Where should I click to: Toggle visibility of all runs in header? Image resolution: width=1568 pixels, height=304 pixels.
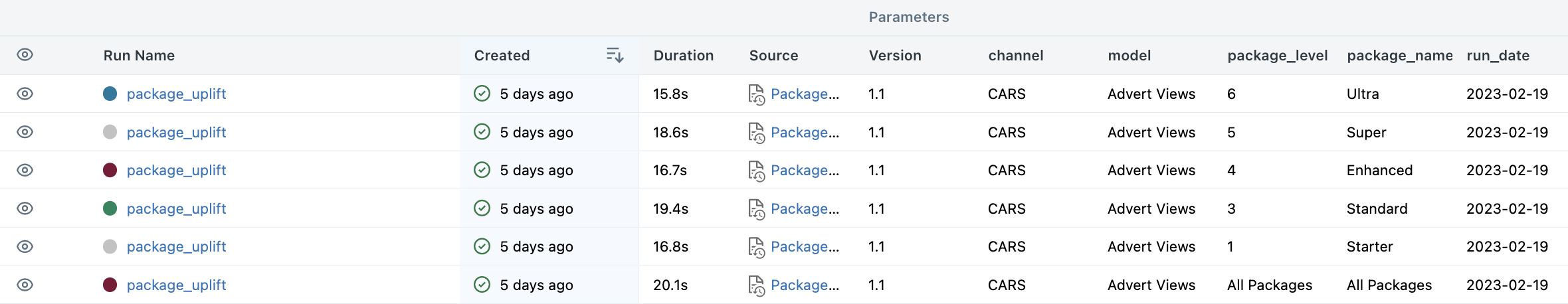click(x=25, y=55)
